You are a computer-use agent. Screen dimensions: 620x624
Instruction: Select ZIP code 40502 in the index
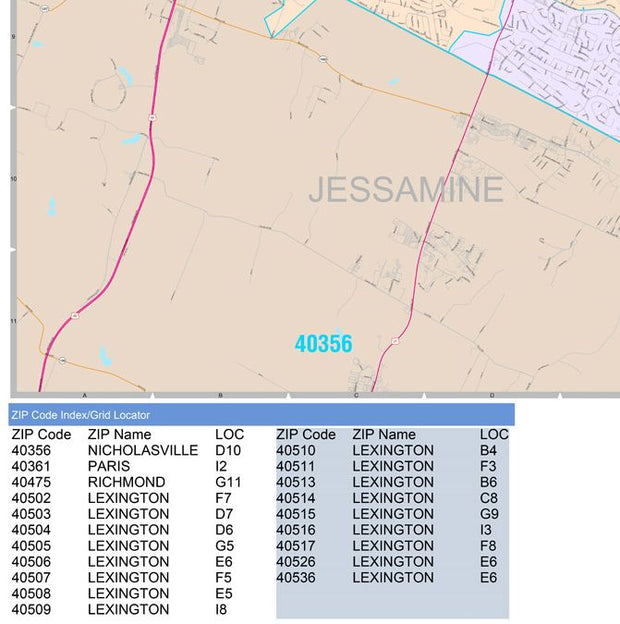click(x=36, y=498)
